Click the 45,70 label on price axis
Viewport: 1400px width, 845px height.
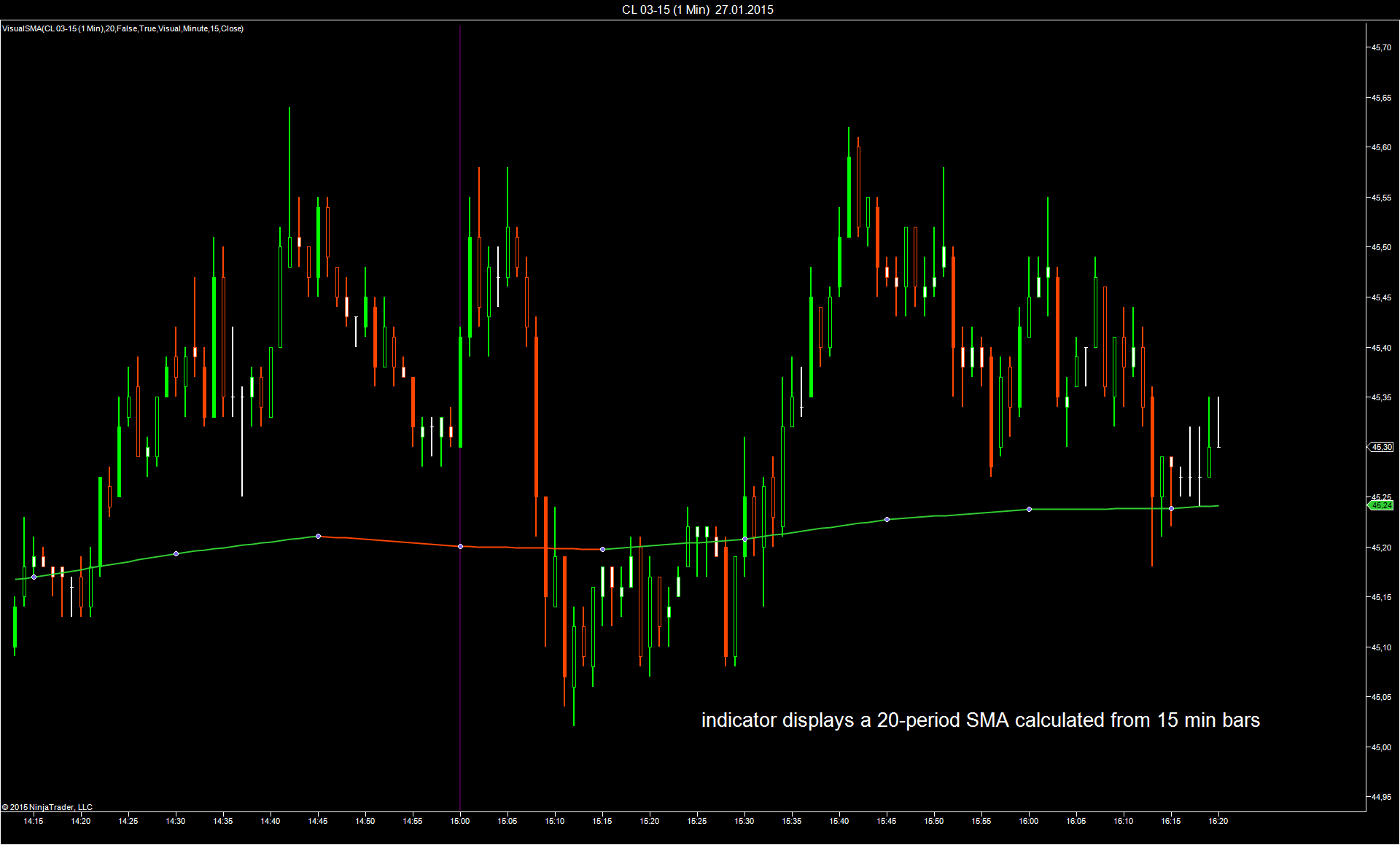click(1381, 47)
